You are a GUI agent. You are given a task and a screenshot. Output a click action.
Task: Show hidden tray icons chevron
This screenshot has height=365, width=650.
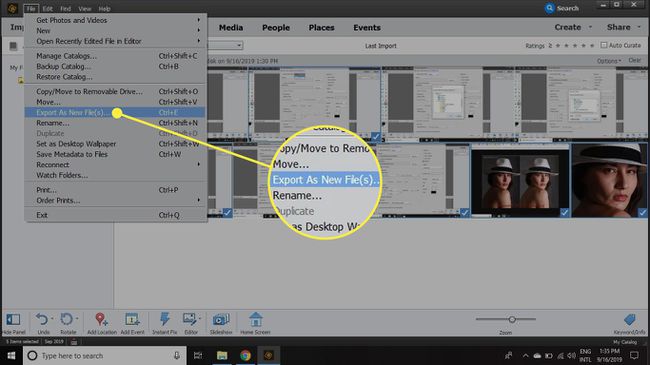coord(525,355)
